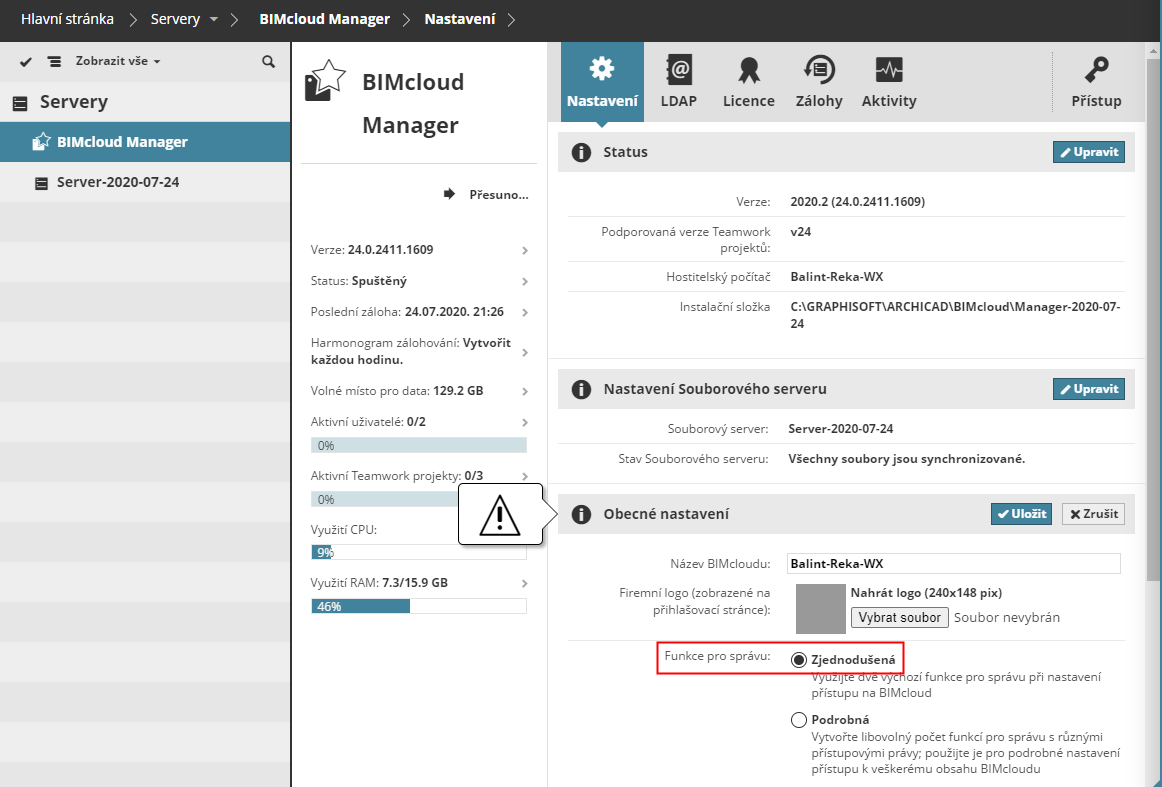Click the text Všechny soubory jsou synchronizované.

click(x=906, y=459)
